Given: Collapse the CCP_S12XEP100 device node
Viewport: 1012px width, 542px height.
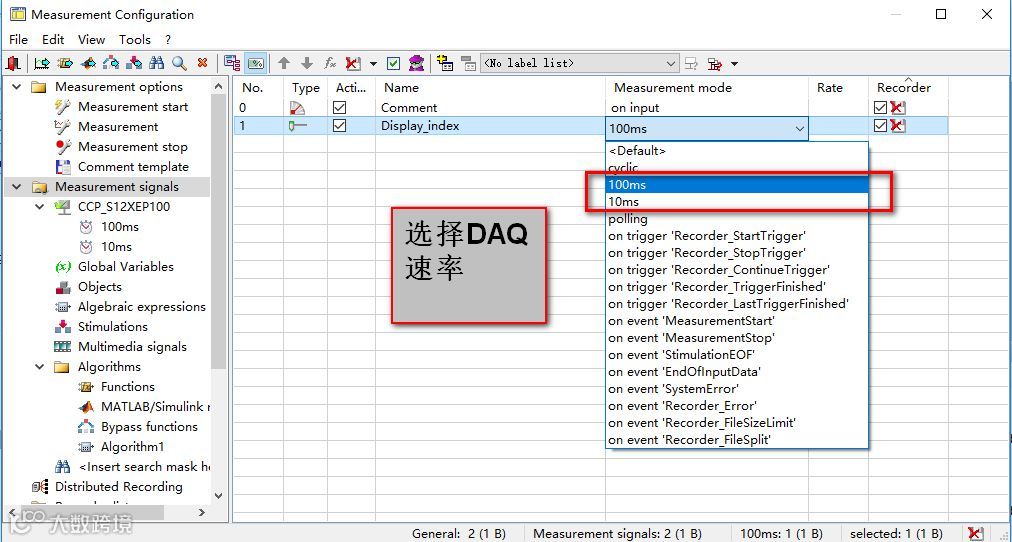Looking at the screenshot, I should tap(40, 206).
